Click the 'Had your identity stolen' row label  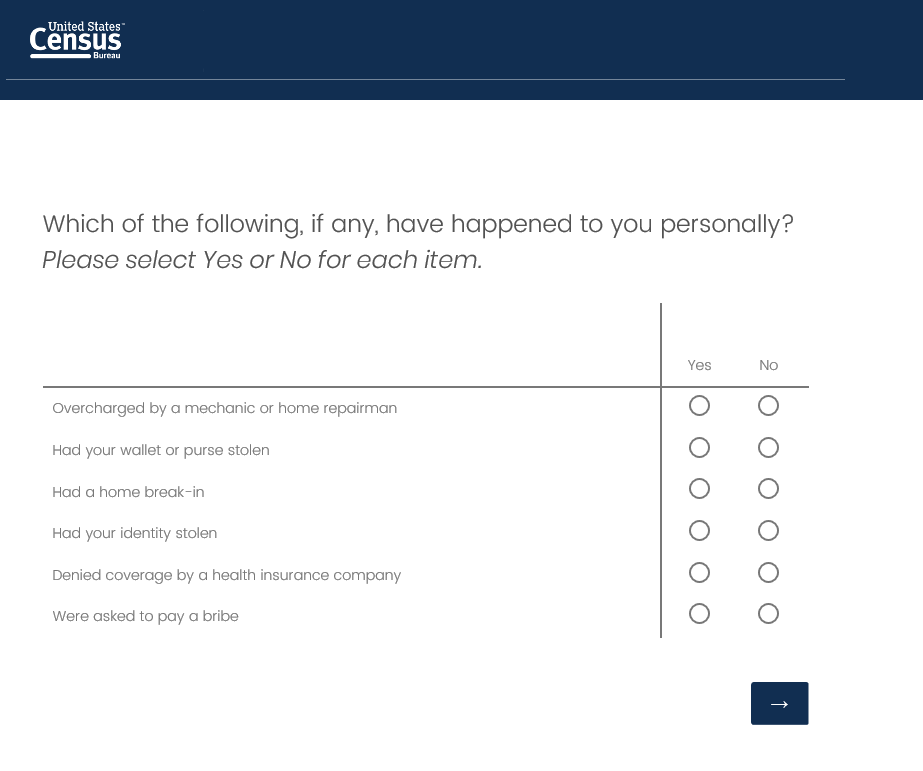click(x=134, y=533)
